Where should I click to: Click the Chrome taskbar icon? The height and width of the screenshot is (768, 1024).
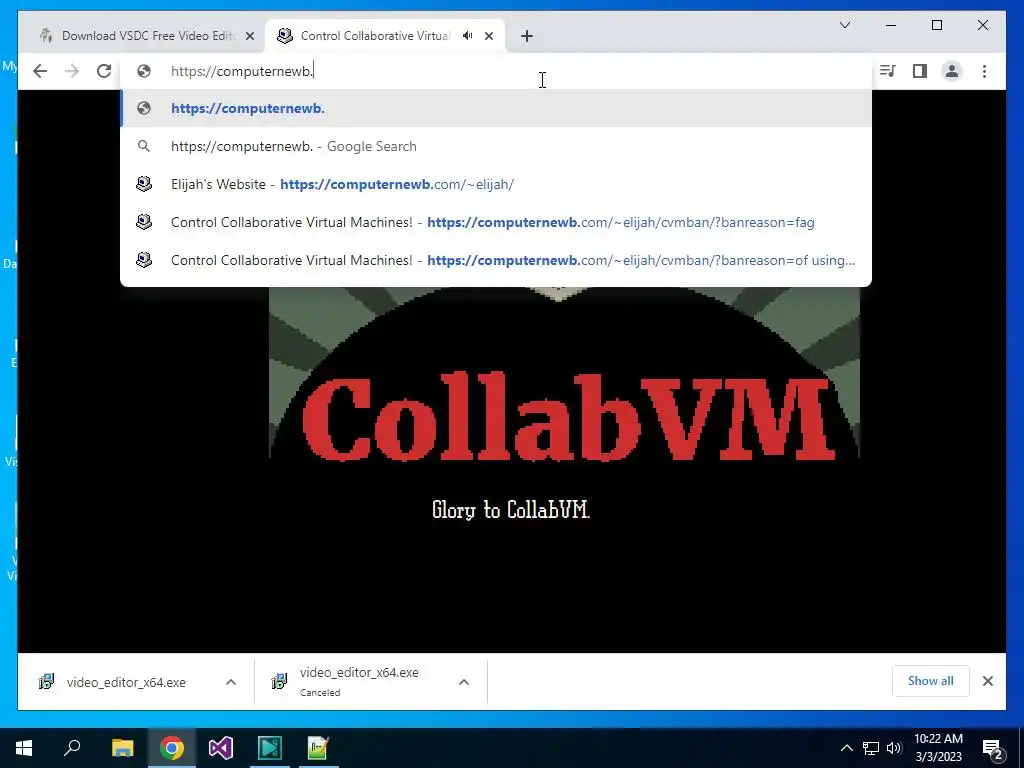coord(172,748)
